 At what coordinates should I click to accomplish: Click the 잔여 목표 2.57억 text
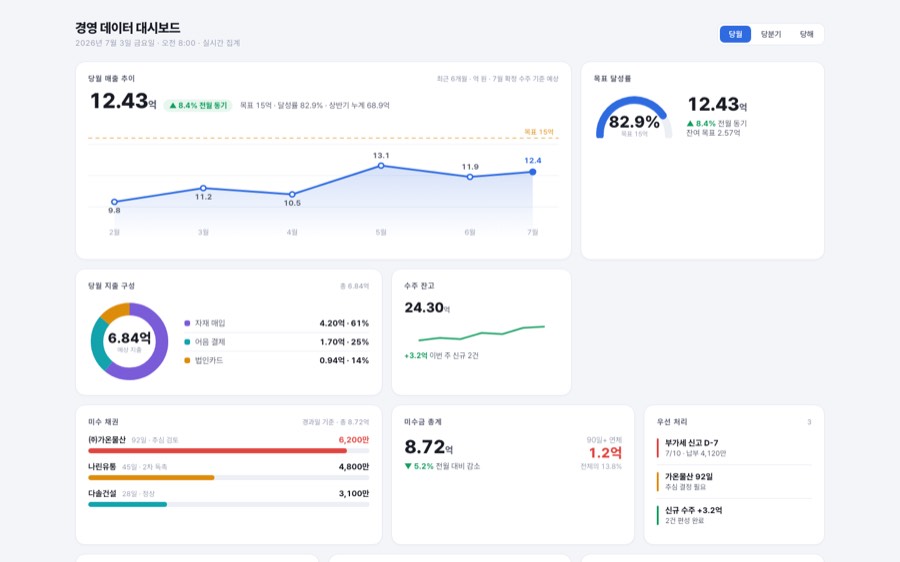click(713, 133)
